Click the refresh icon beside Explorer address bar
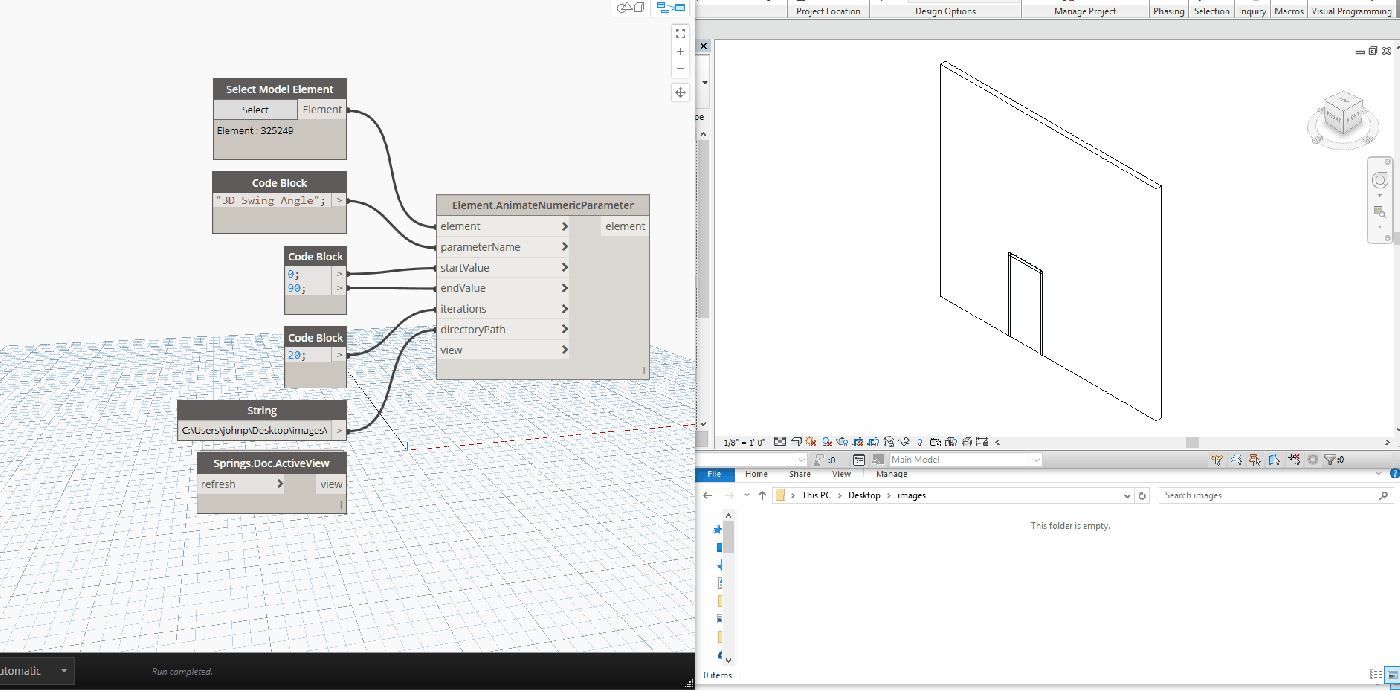 [1142, 495]
